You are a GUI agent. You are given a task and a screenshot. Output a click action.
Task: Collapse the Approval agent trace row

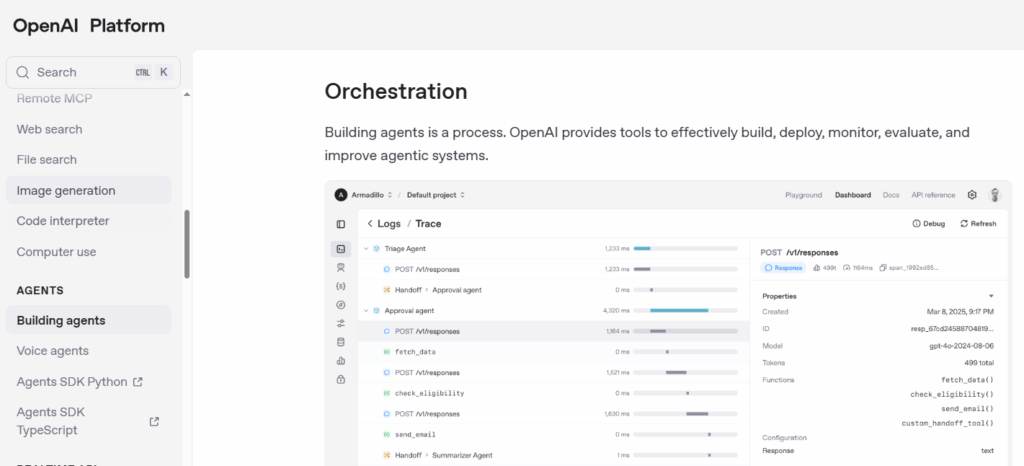coord(366,311)
